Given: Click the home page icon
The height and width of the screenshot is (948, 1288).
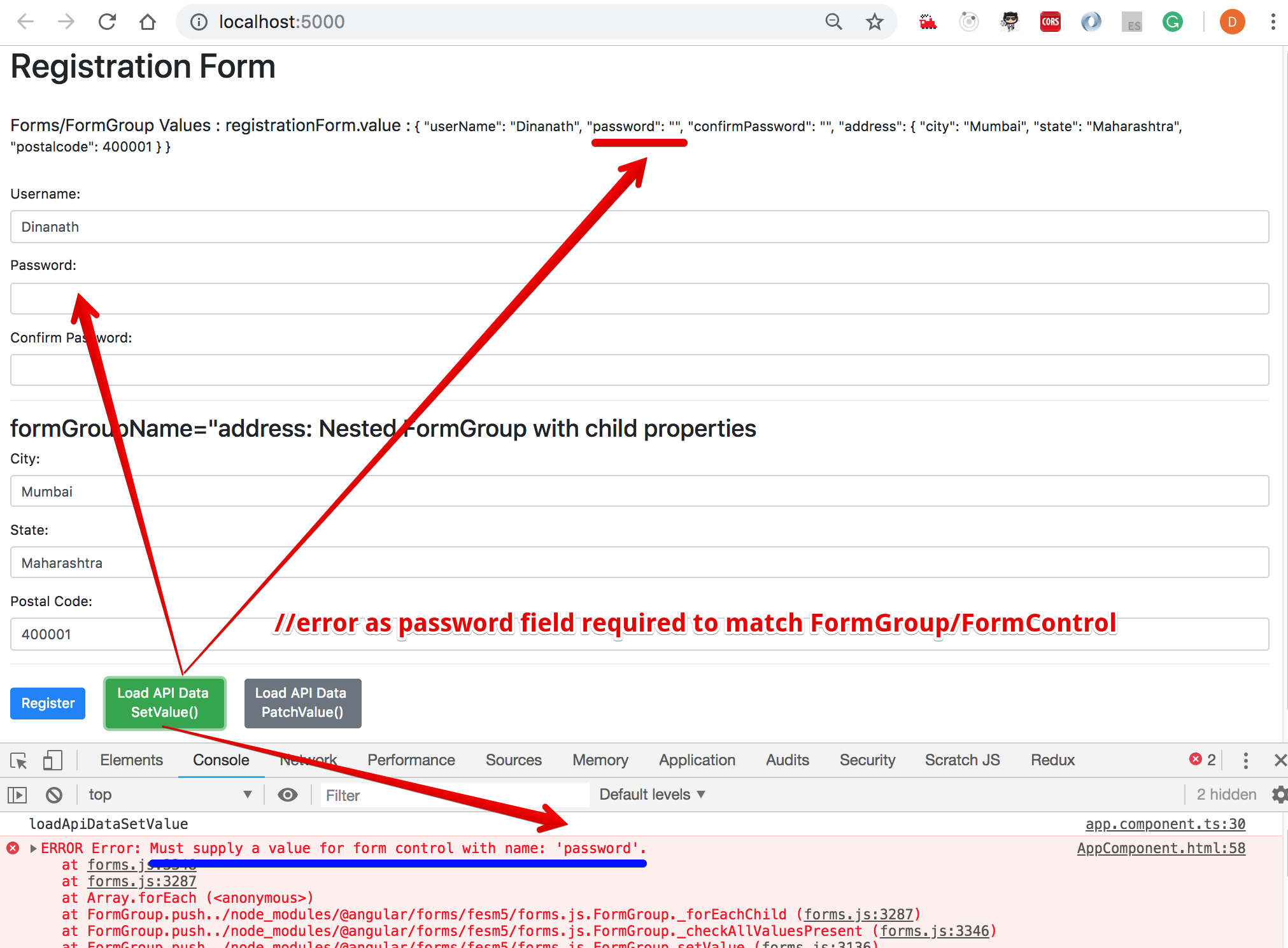Looking at the screenshot, I should [148, 22].
